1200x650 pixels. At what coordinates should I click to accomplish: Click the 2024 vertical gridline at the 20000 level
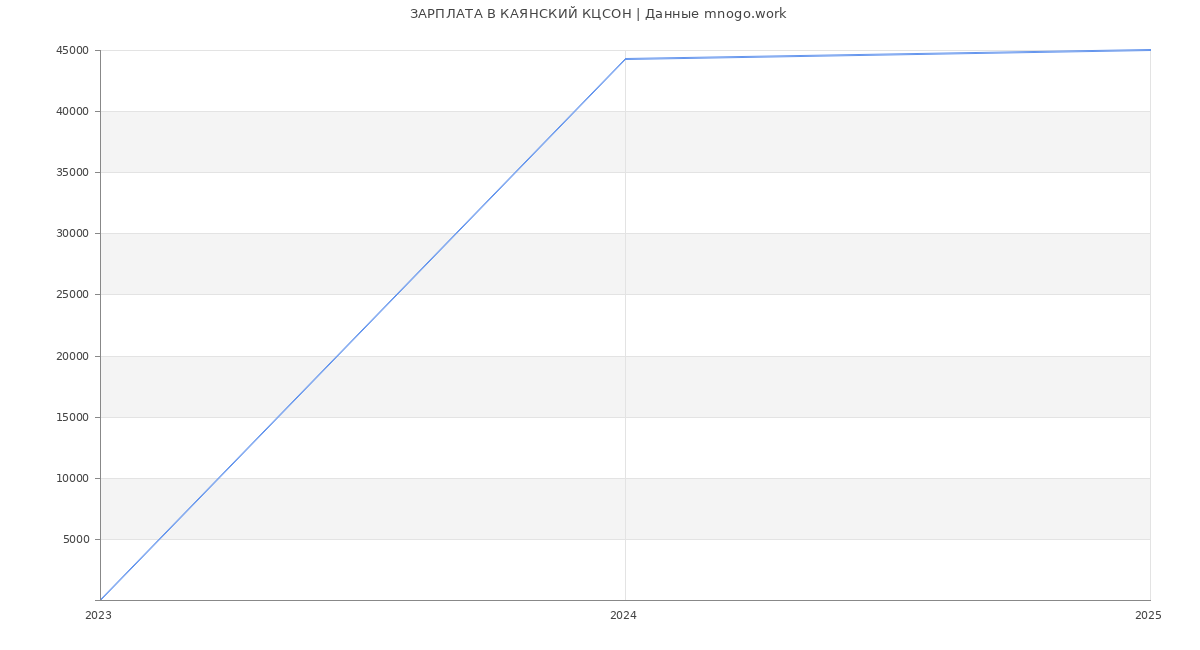pos(625,356)
